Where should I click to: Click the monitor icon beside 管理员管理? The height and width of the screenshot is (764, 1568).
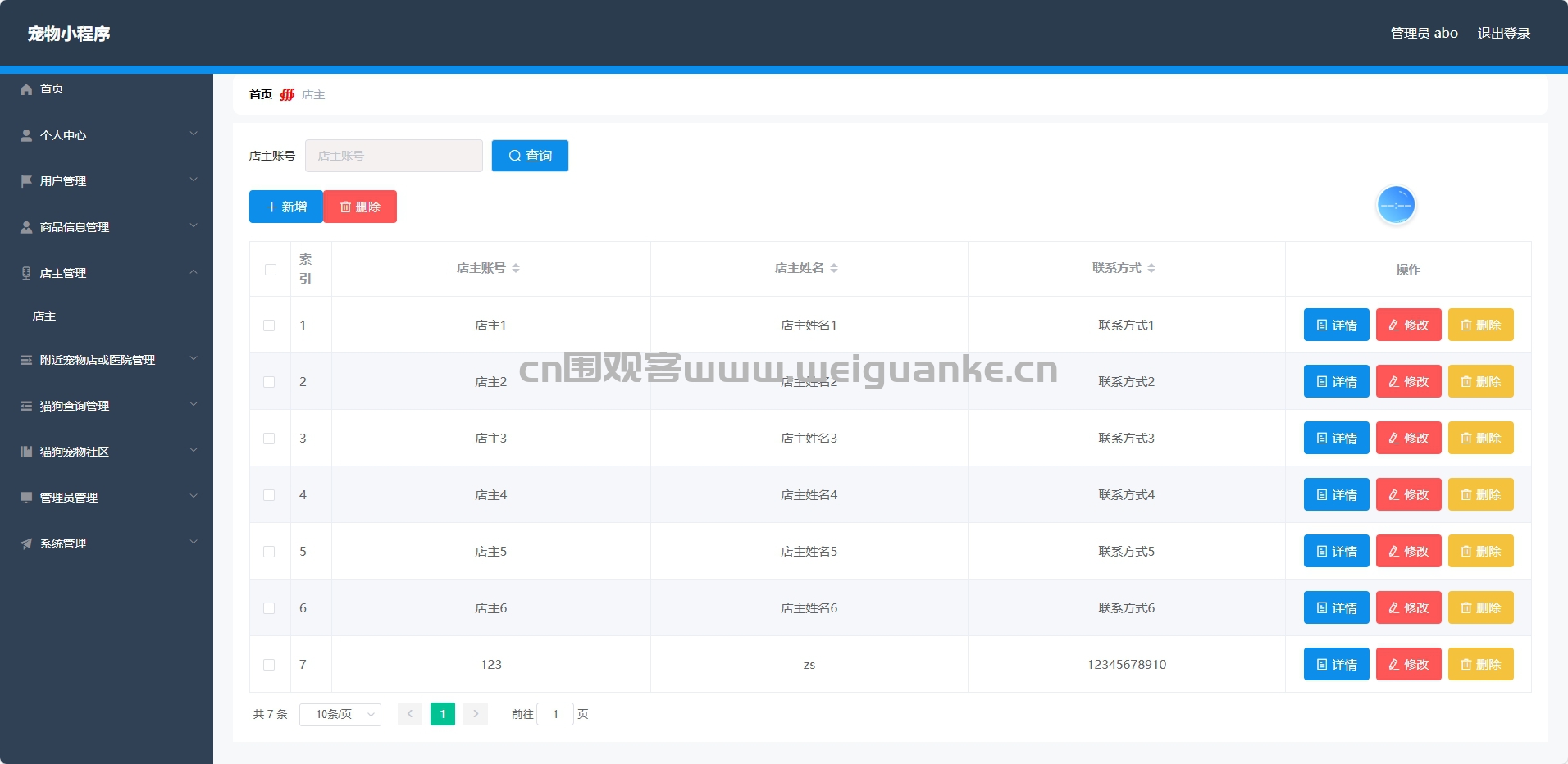click(x=26, y=498)
